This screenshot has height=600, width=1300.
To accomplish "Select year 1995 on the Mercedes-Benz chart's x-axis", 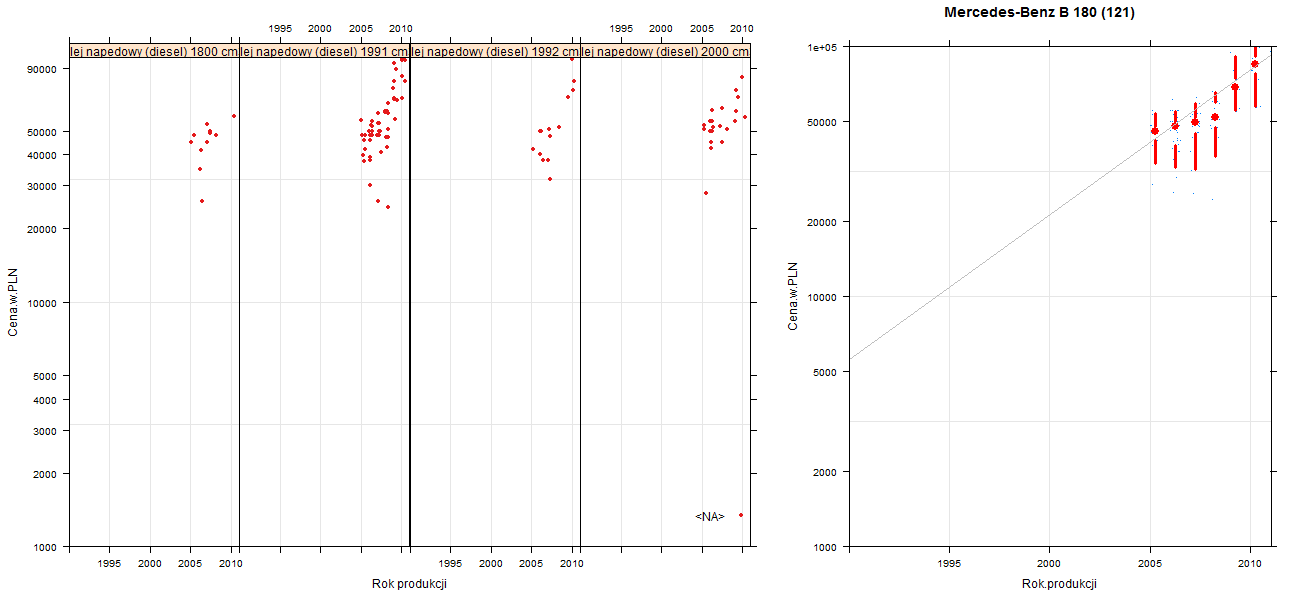I will [x=950, y=564].
